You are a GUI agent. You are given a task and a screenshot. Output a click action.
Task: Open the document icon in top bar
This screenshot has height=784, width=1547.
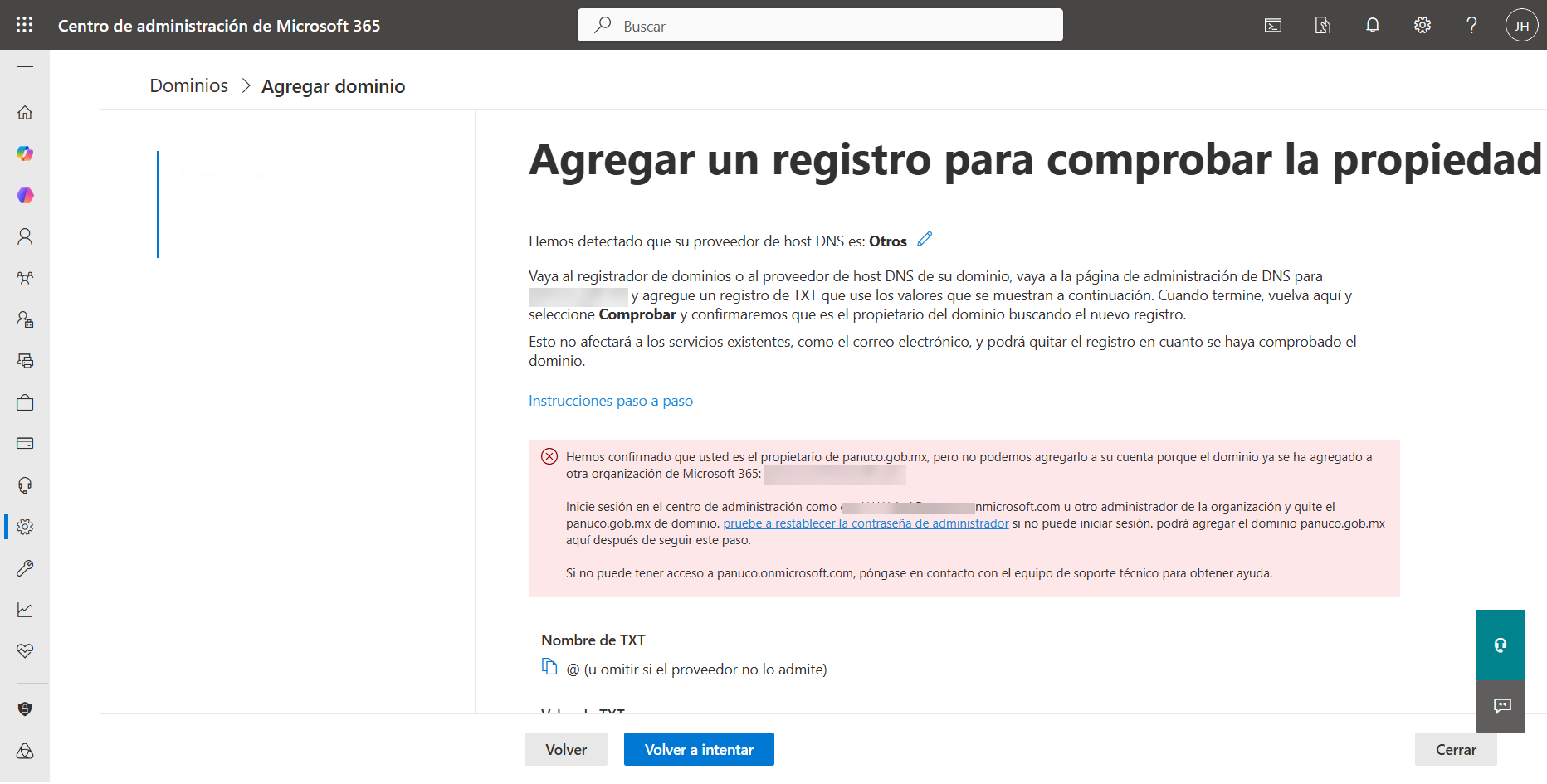coord(1323,26)
